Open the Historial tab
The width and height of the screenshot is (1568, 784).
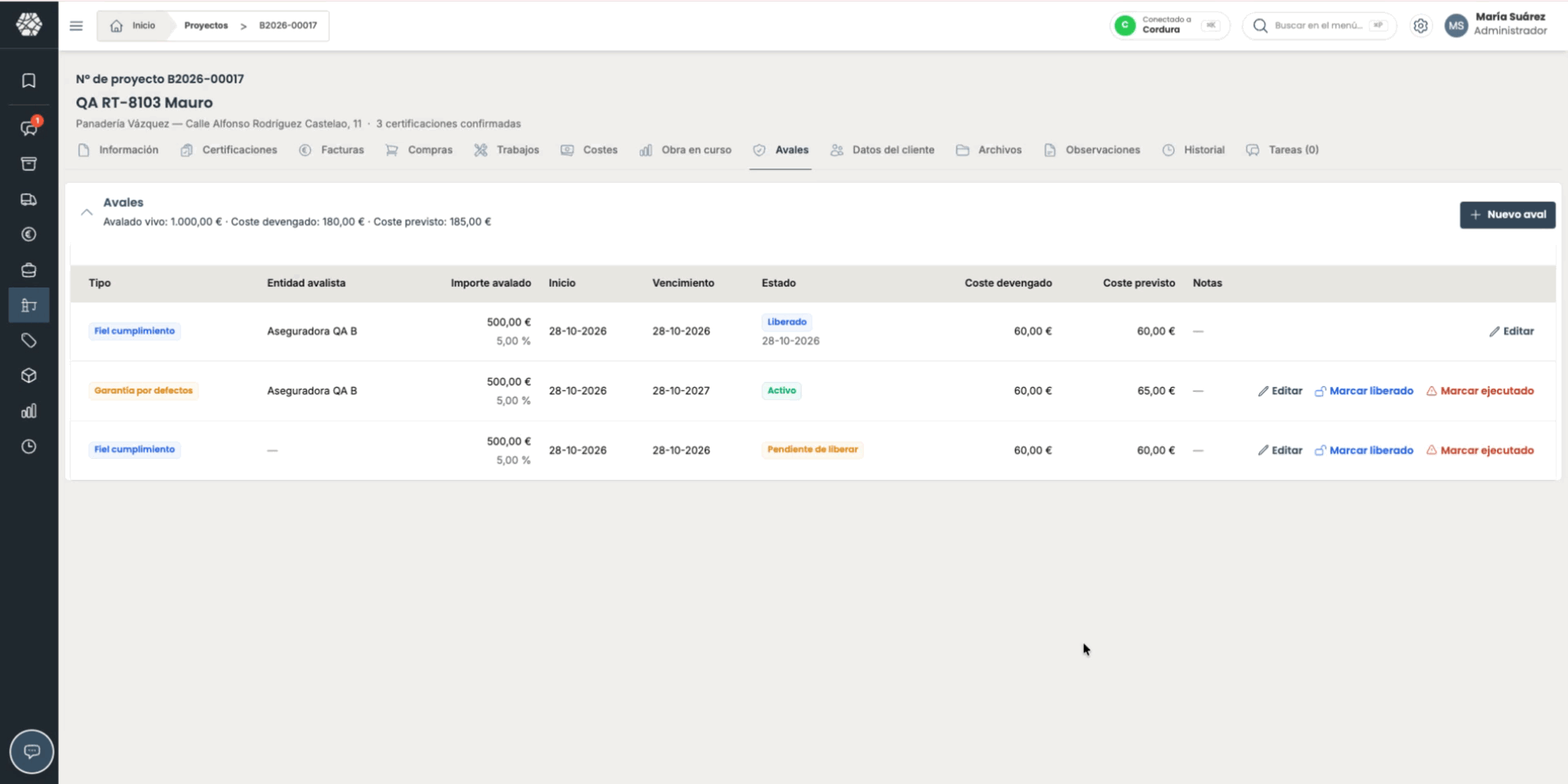point(1193,150)
